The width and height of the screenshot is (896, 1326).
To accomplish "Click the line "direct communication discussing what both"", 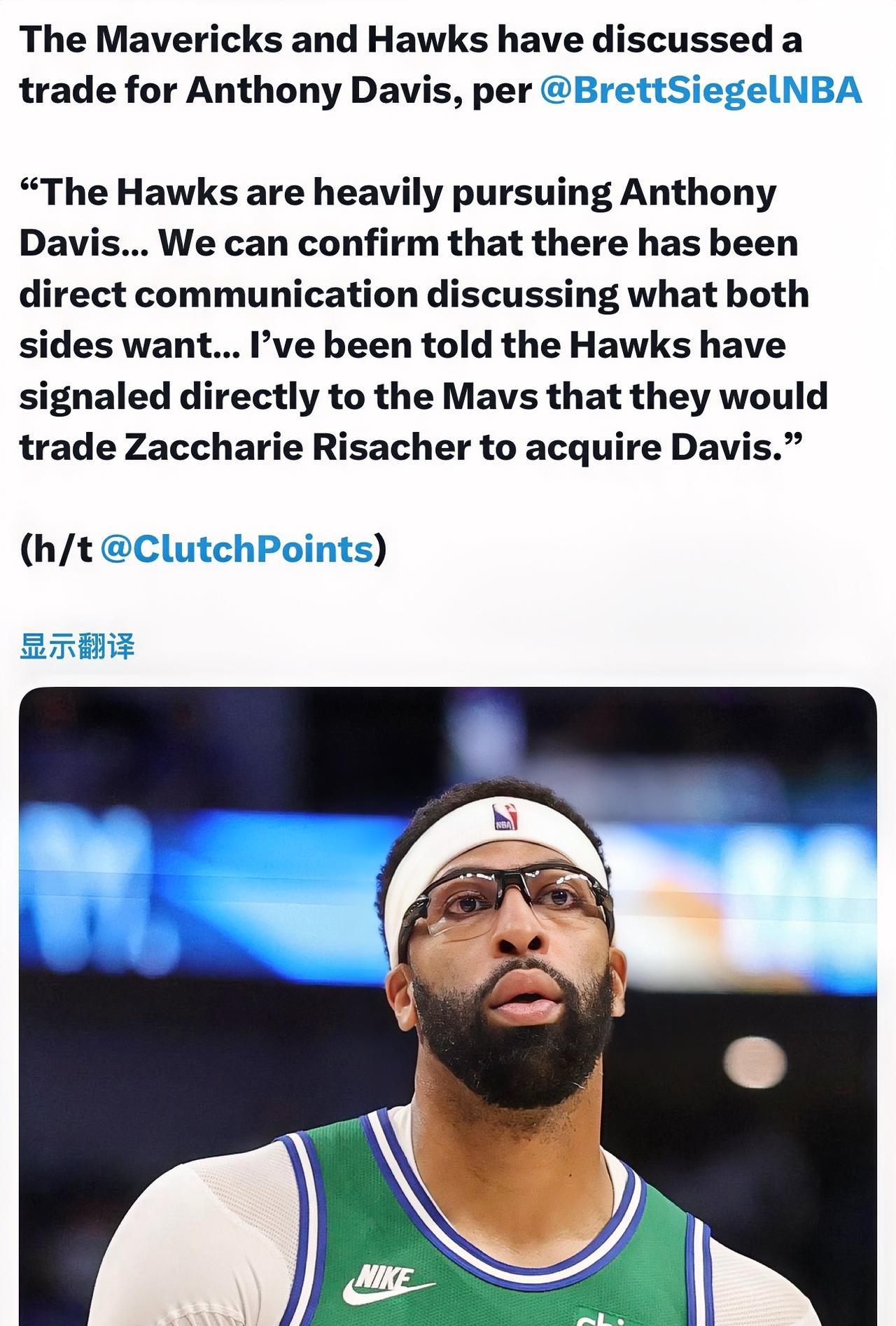I will pos(414,294).
